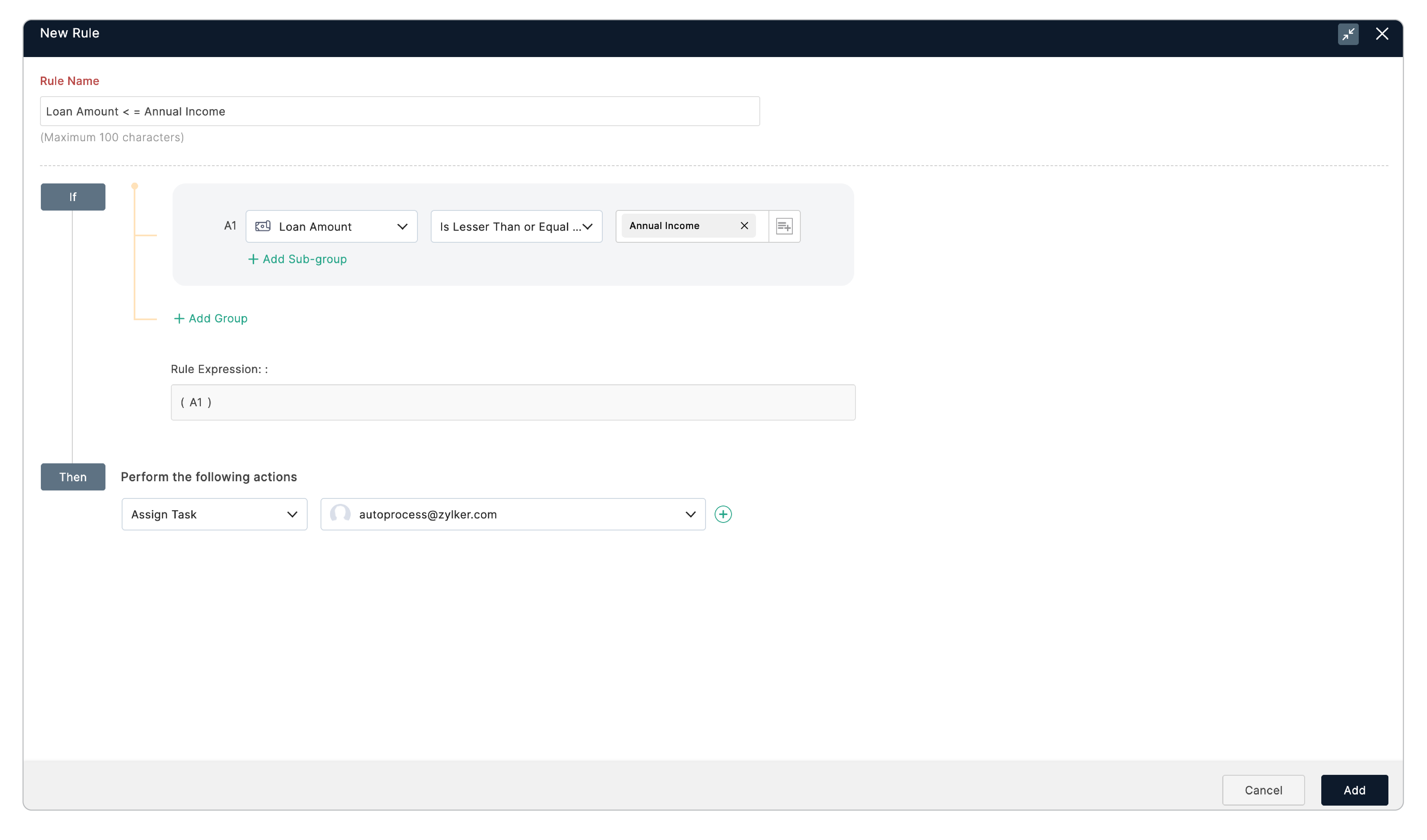Click the plus icon of Add Sub-group
This screenshot has height=840, width=1427.
[253, 259]
